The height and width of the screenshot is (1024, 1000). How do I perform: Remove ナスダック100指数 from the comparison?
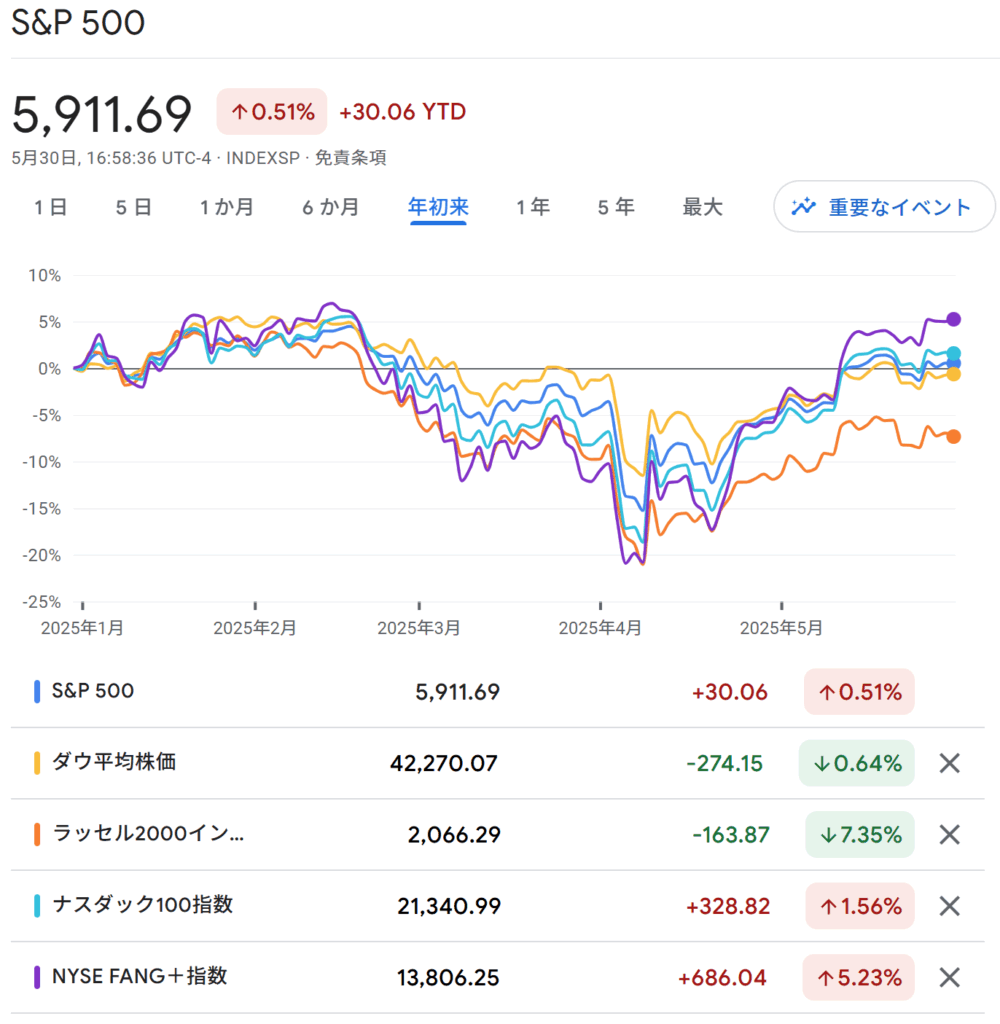coord(949,906)
